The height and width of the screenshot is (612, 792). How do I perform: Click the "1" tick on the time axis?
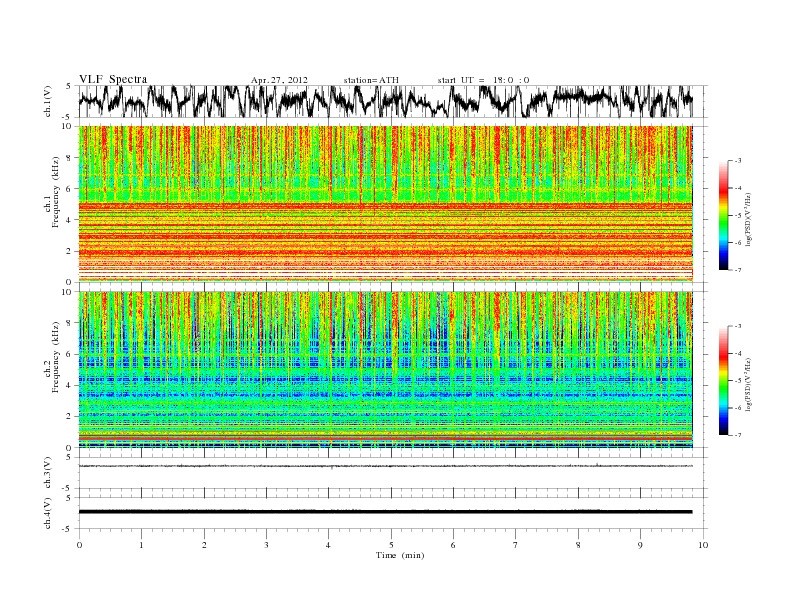(141, 545)
